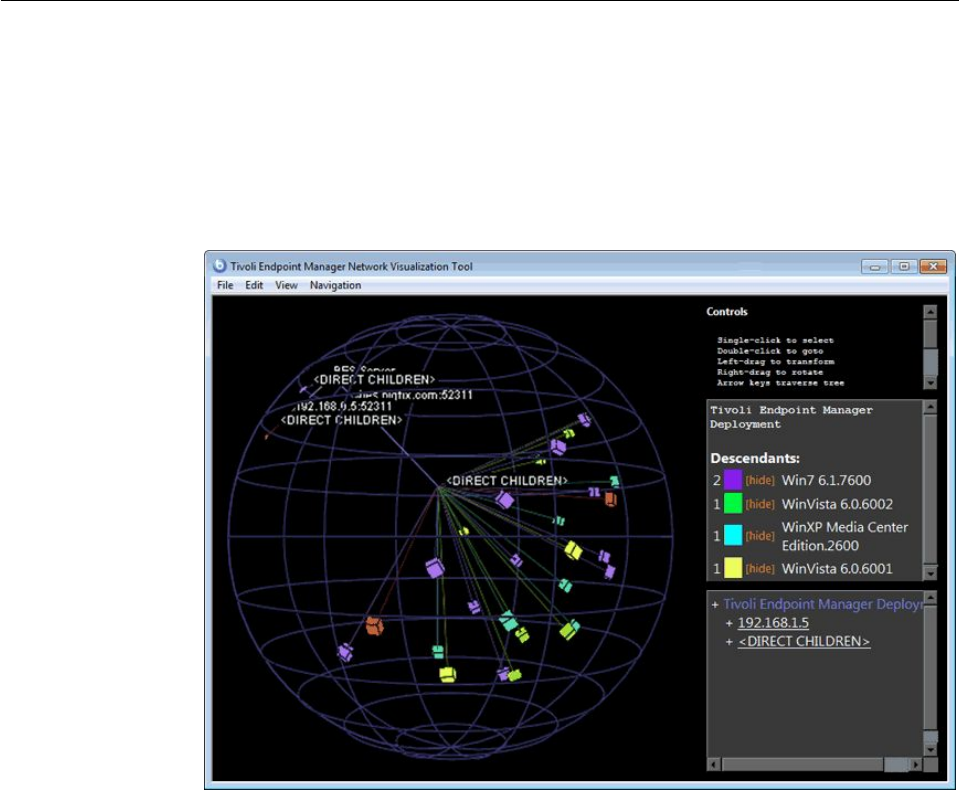Open the View menu

click(286, 285)
